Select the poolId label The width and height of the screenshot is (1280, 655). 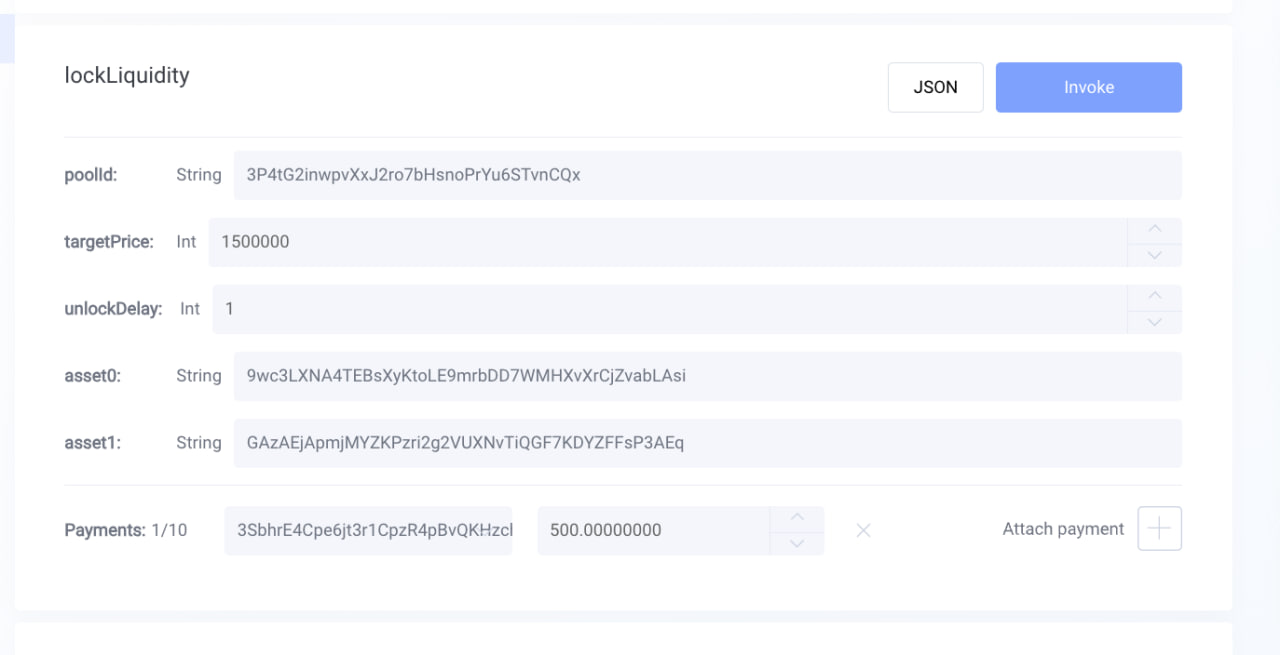tap(91, 175)
